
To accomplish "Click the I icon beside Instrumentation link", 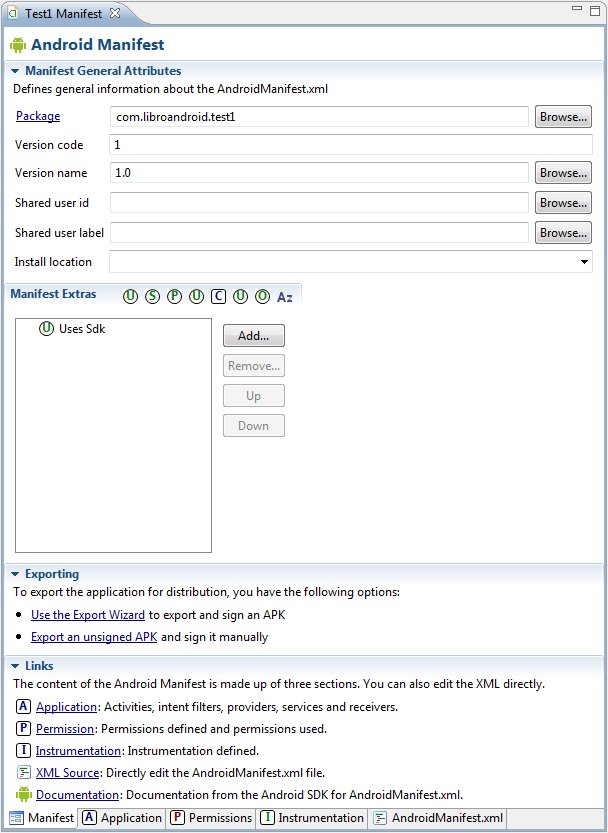I will click(x=23, y=750).
